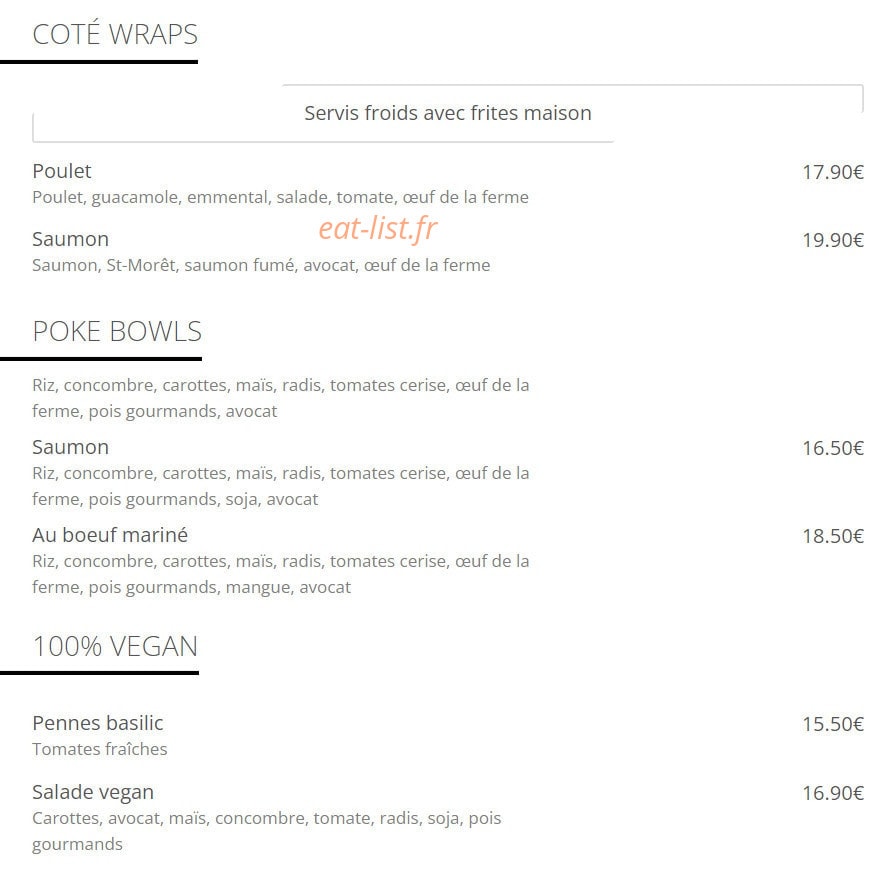This screenshot has width=891, height=881.
Task: Select the Saumon poke bowl item
Action: [x=70, y=447]
